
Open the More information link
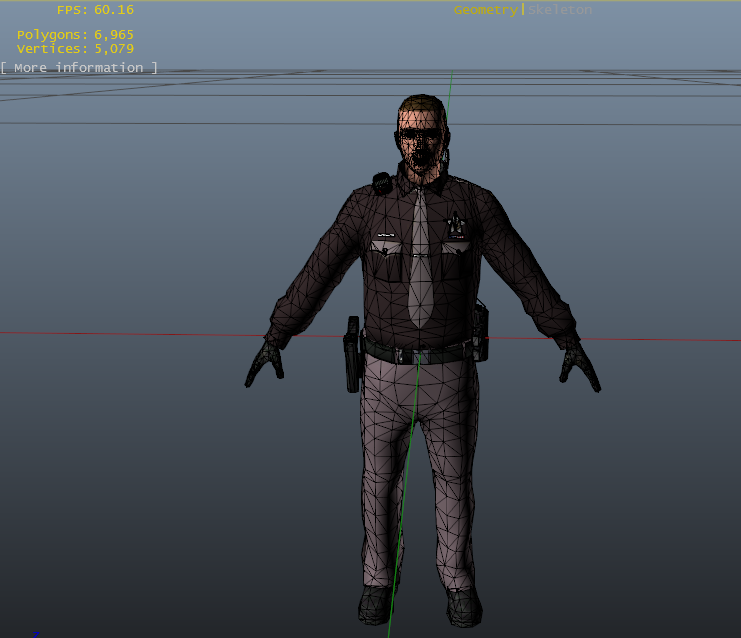tap(79, 68)
